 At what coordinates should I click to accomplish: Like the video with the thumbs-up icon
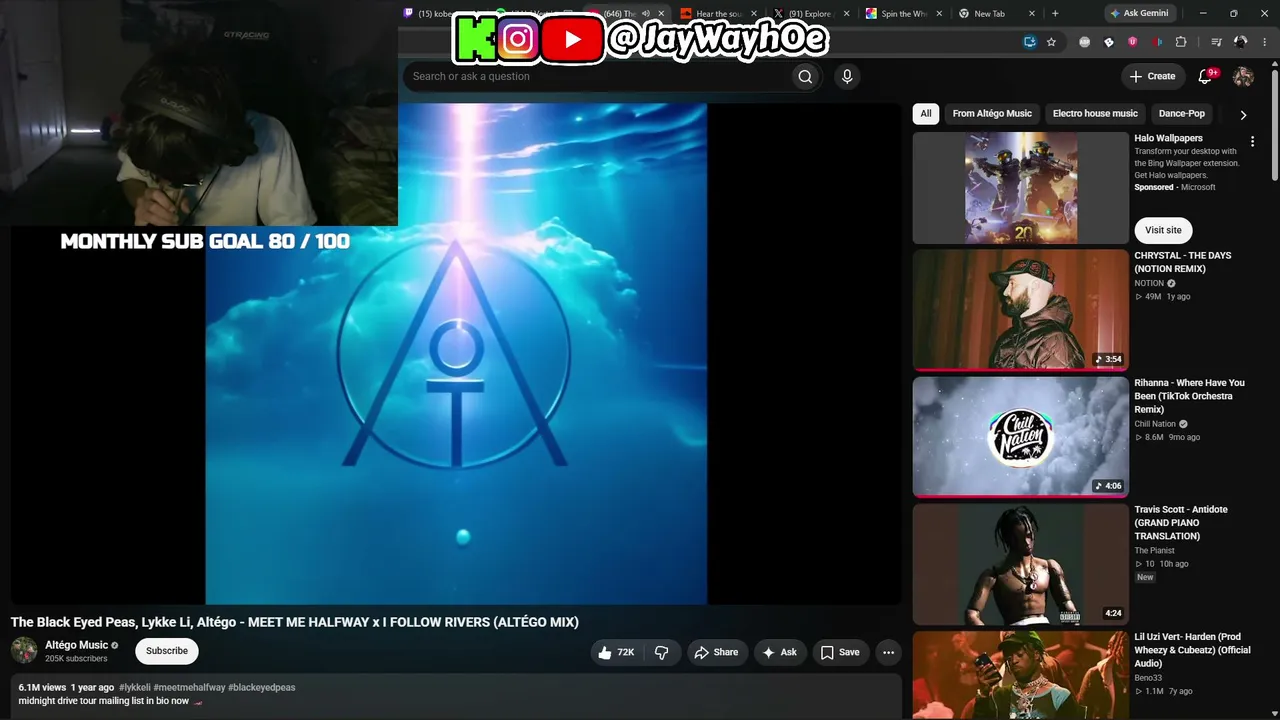(x=604, y=652)
